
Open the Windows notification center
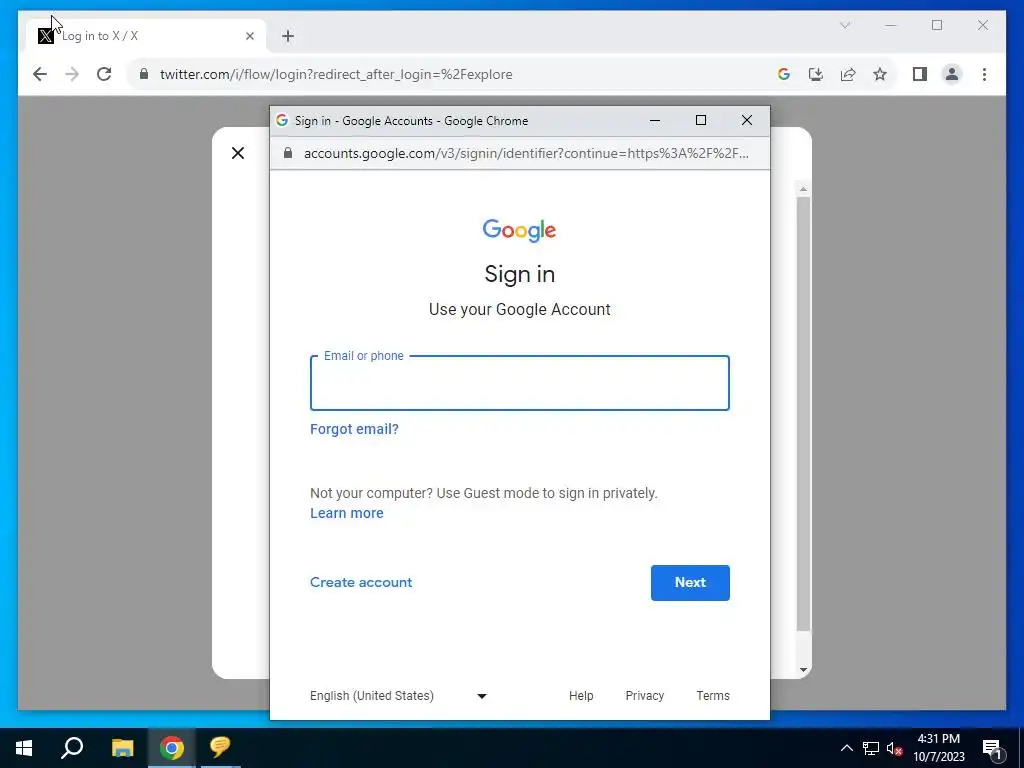pyautogui.click(x=992, y=748)
